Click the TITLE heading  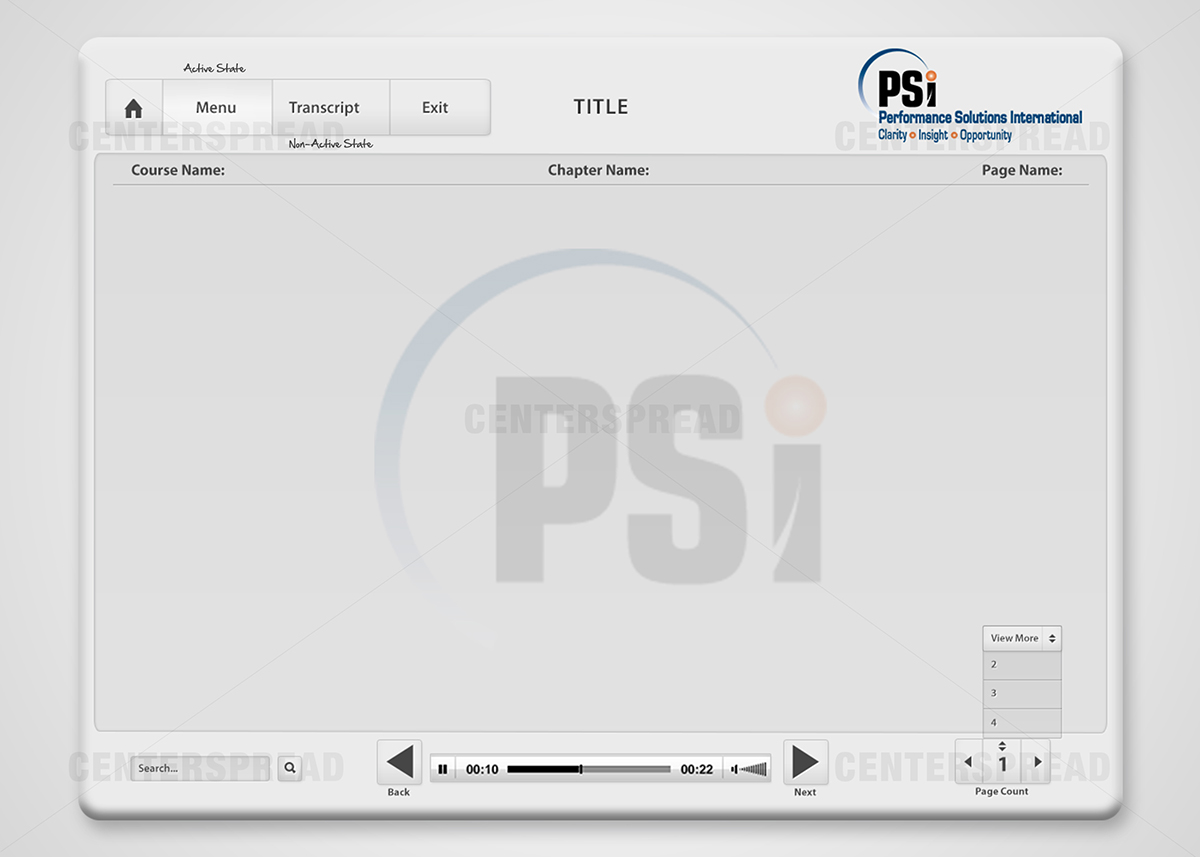coord(601,107)
